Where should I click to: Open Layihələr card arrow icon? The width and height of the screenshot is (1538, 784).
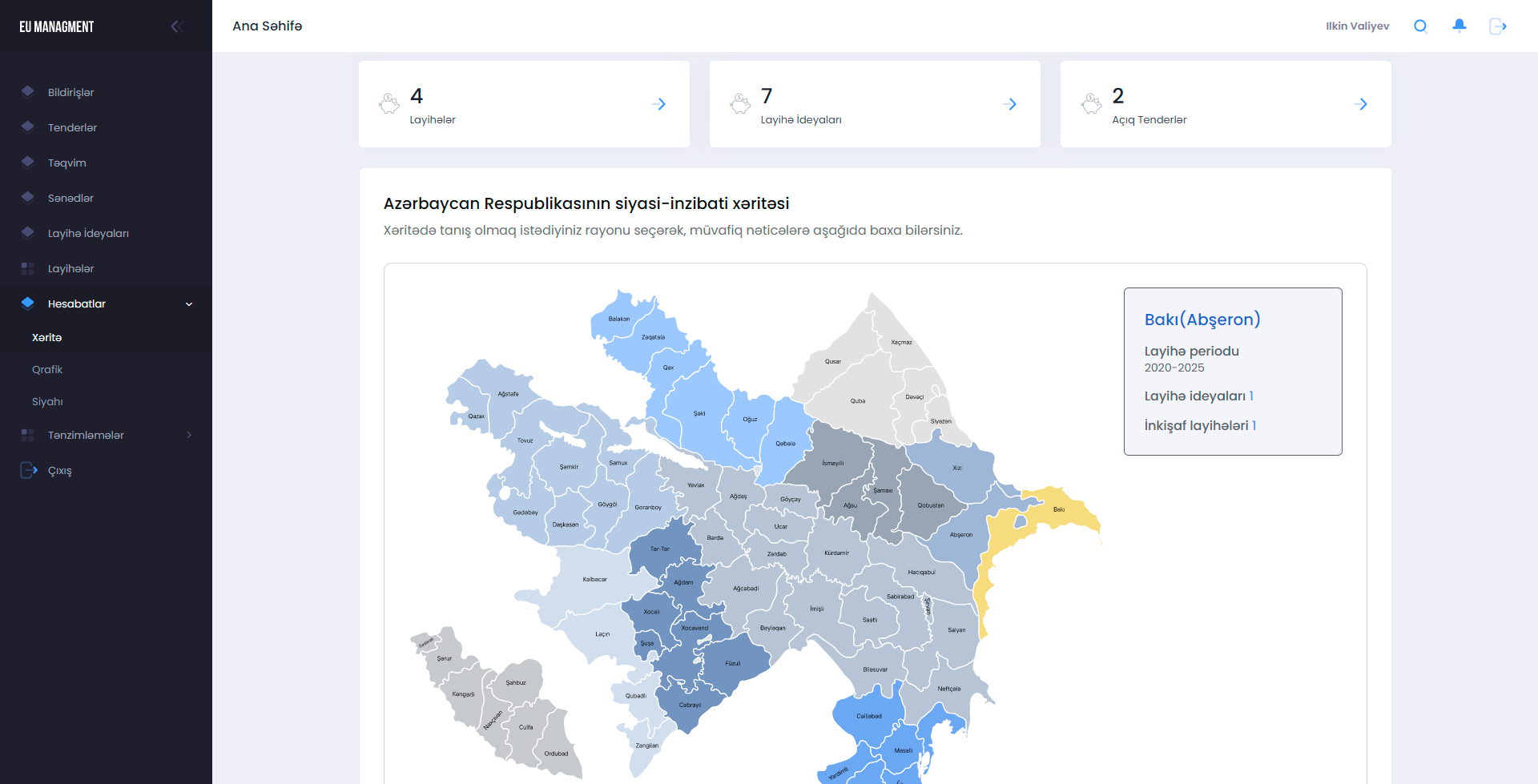click(x=658, y=104)
